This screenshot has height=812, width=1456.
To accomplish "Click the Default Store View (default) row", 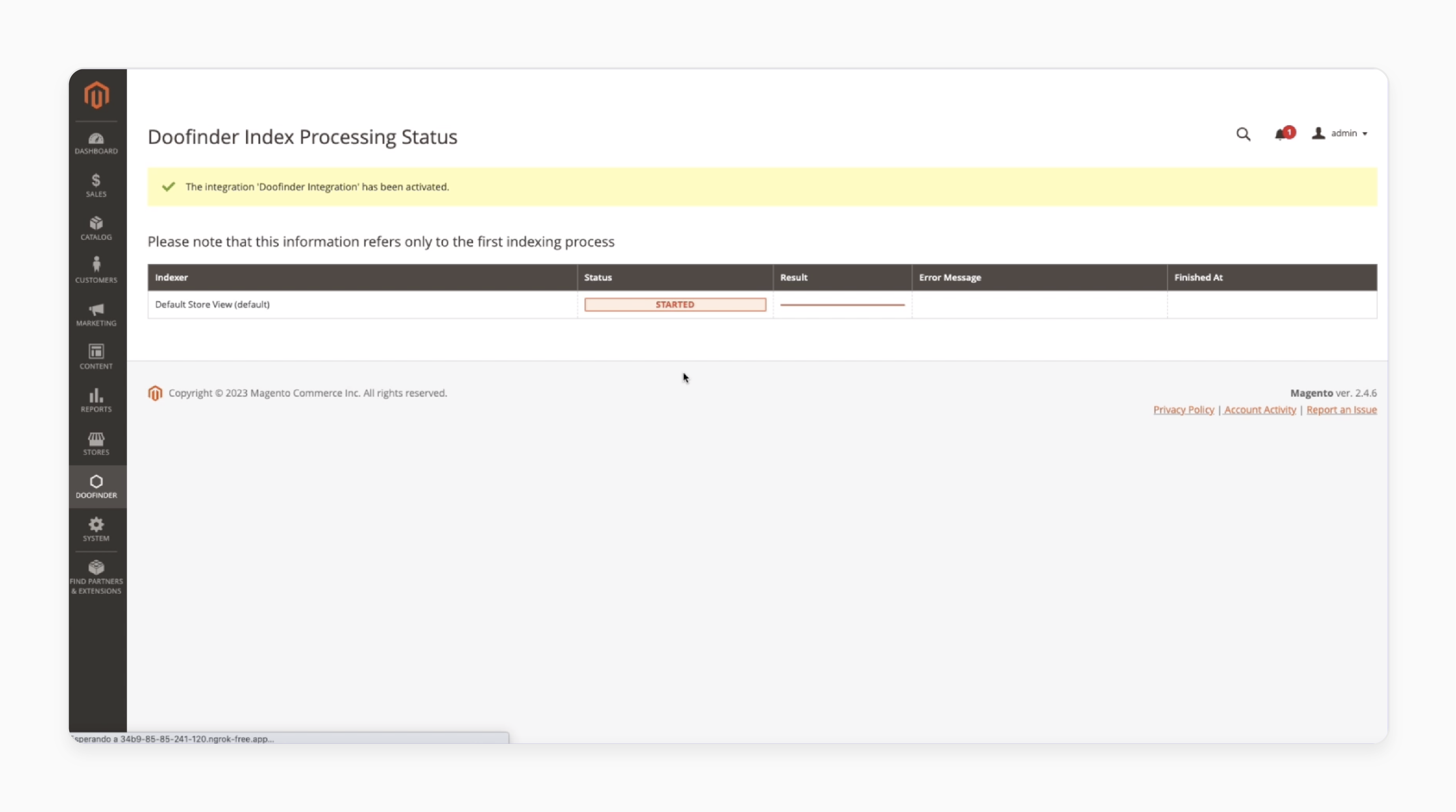I will tap(763, 305).
